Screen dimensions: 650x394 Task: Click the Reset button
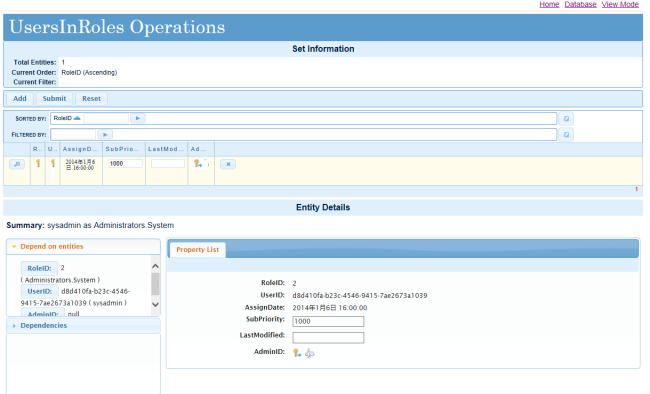91,99
